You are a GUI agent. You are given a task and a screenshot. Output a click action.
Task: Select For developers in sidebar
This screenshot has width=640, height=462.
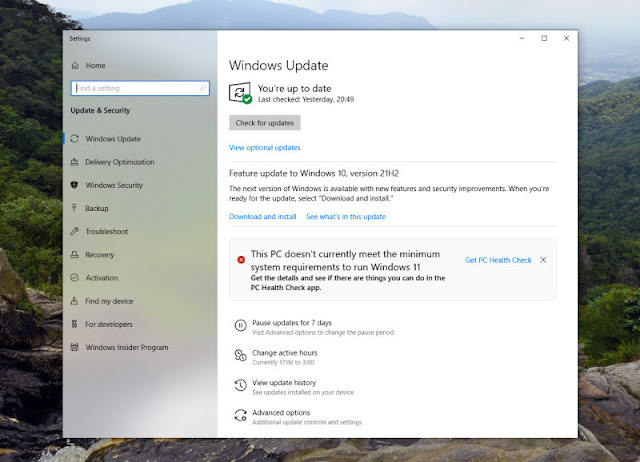tap(109, 324)
